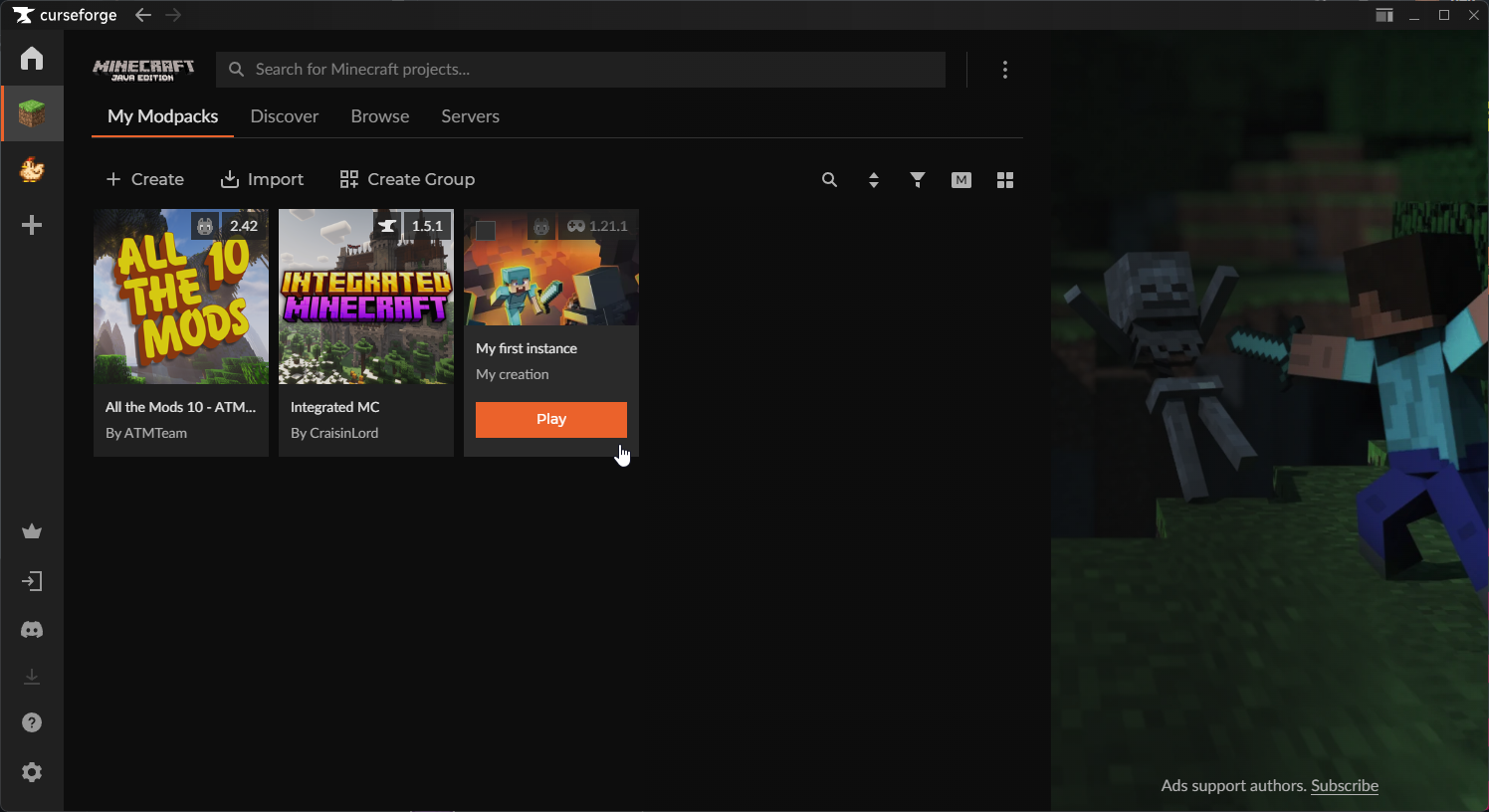Open the Discord icon in sidebar
This screenshot has height=812, width=1489.
pos(32,630)
